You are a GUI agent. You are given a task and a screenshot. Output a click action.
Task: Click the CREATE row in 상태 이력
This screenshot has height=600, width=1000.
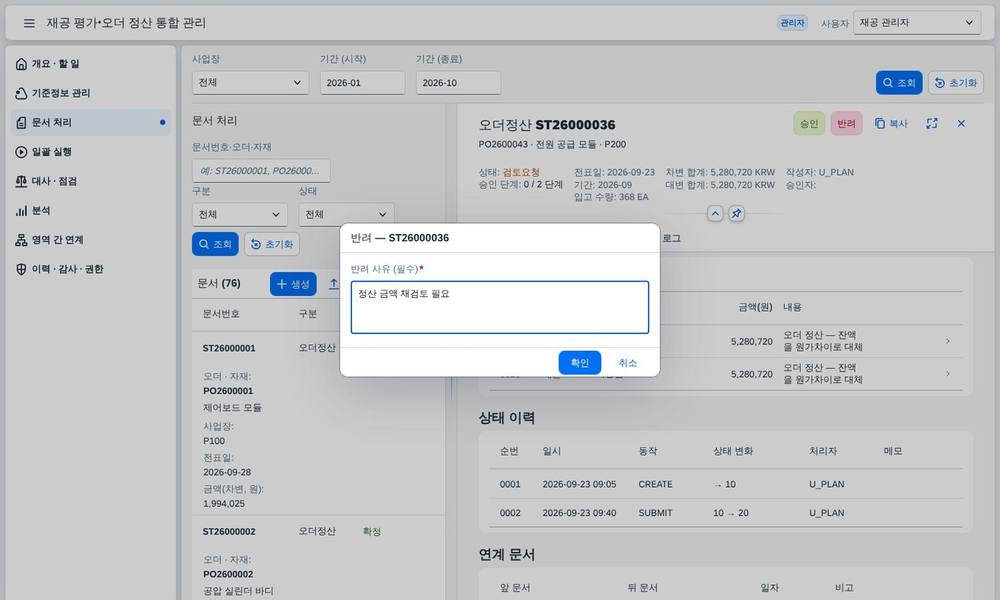pos(726,484)
